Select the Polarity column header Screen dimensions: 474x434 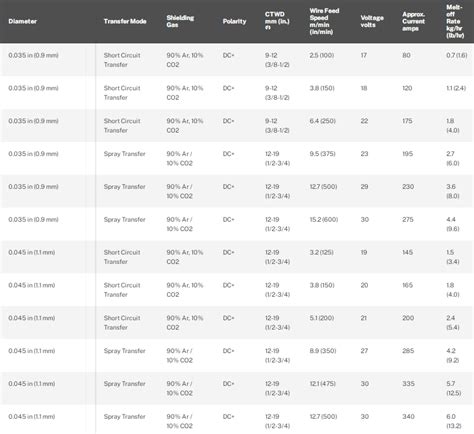click(234, 21)
